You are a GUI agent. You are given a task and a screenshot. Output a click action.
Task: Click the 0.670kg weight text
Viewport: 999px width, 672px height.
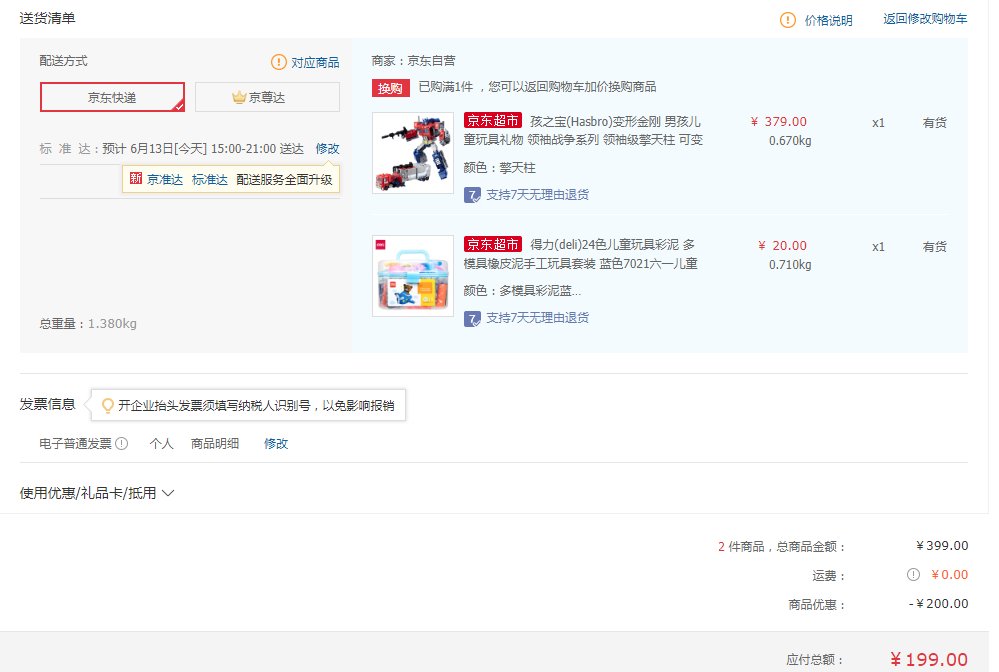790,141
